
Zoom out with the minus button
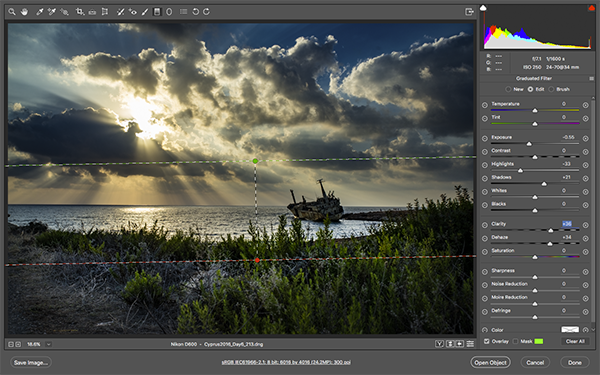11,344
